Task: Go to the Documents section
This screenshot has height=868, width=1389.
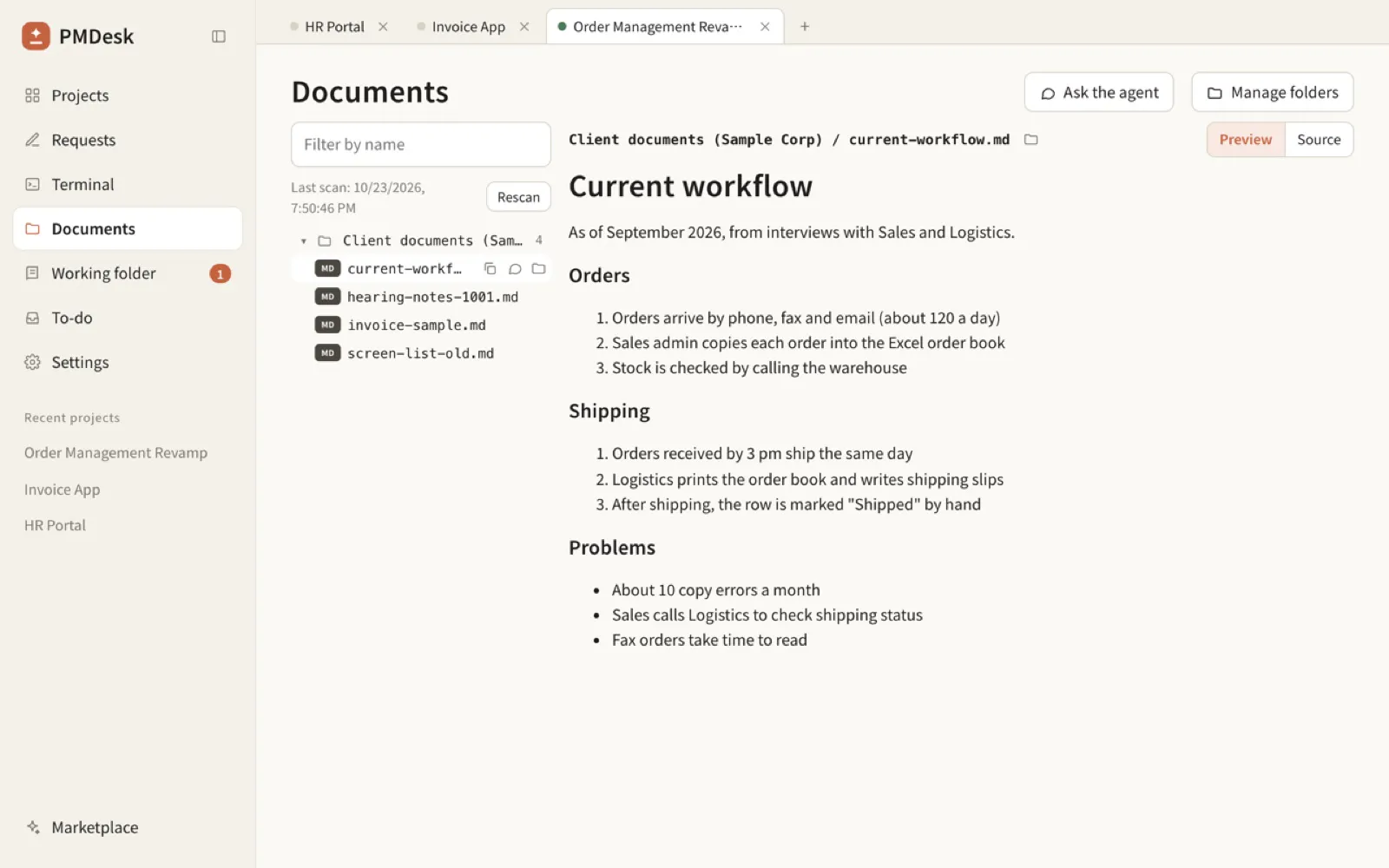Action: point(128,229)
